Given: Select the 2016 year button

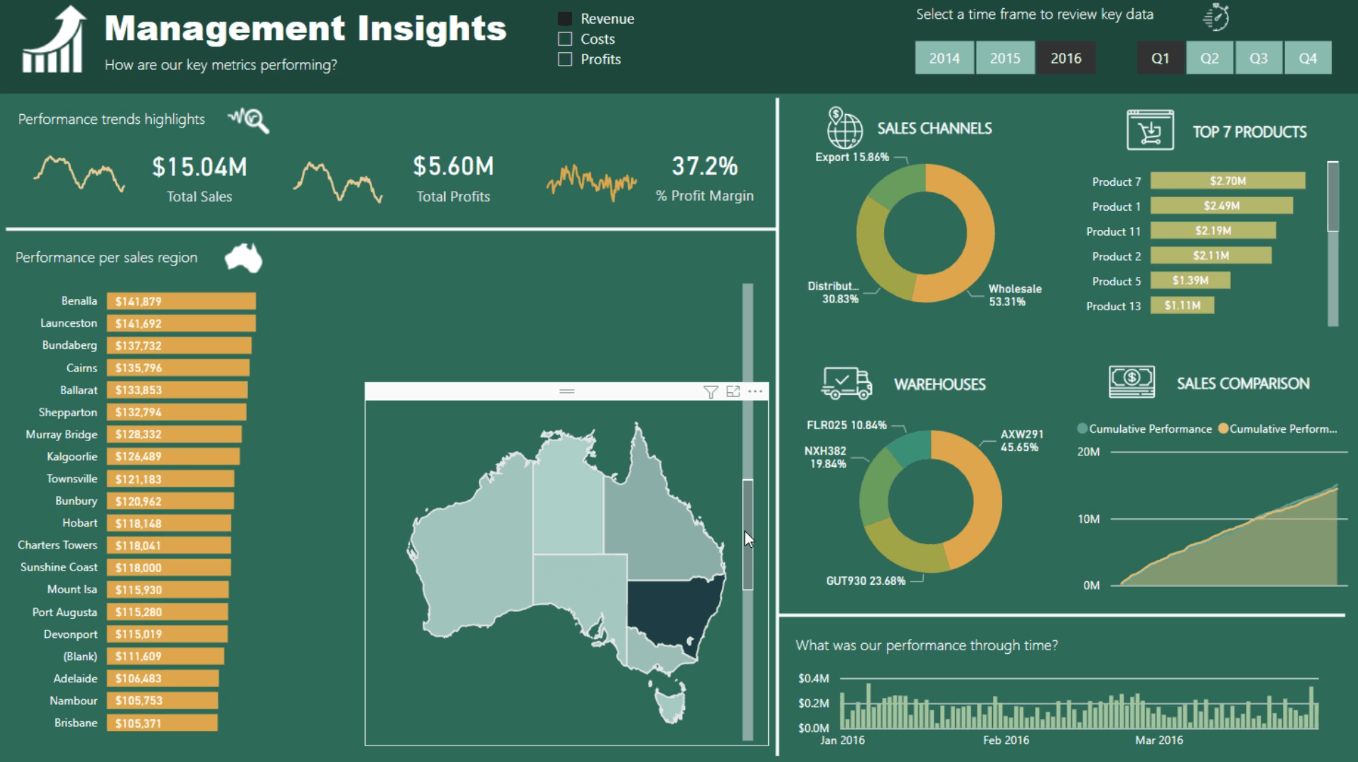Looking at the screenshot, I should (x=1066, y=58).
